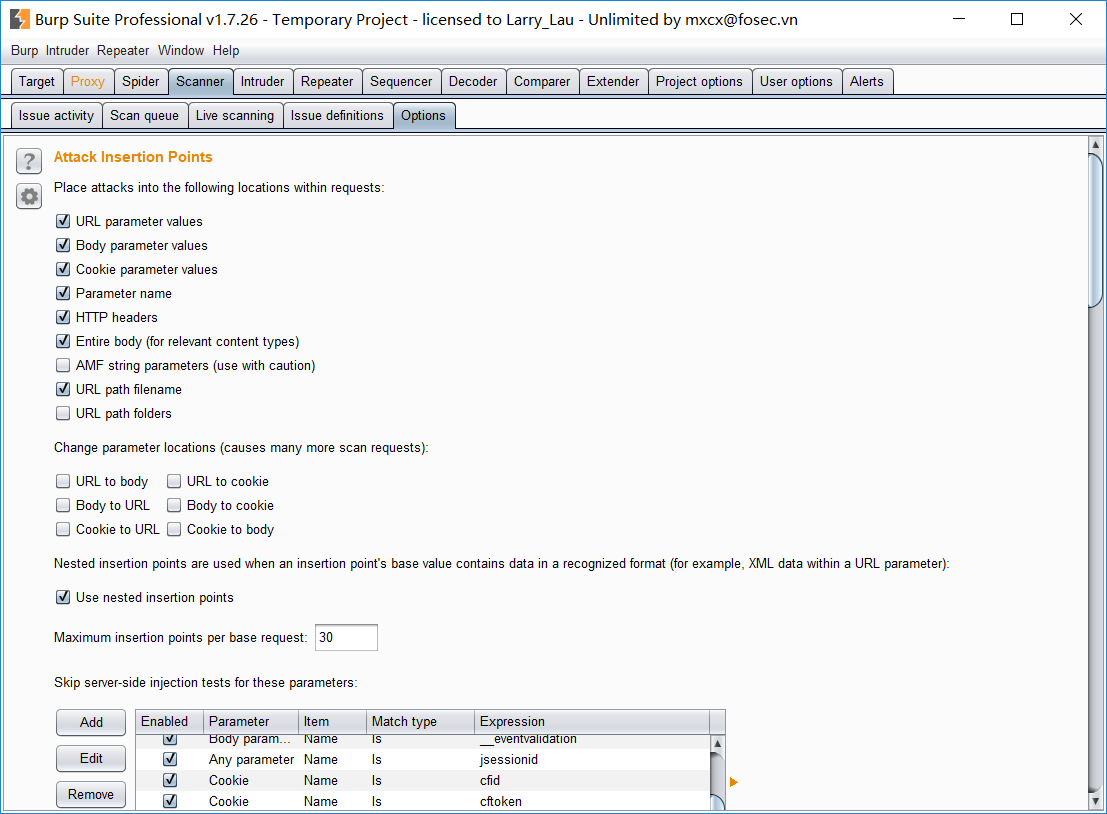1107x814 pixels.
Task: Go to Project options tab
Action: pyautogui.click(x=699, y=81)
